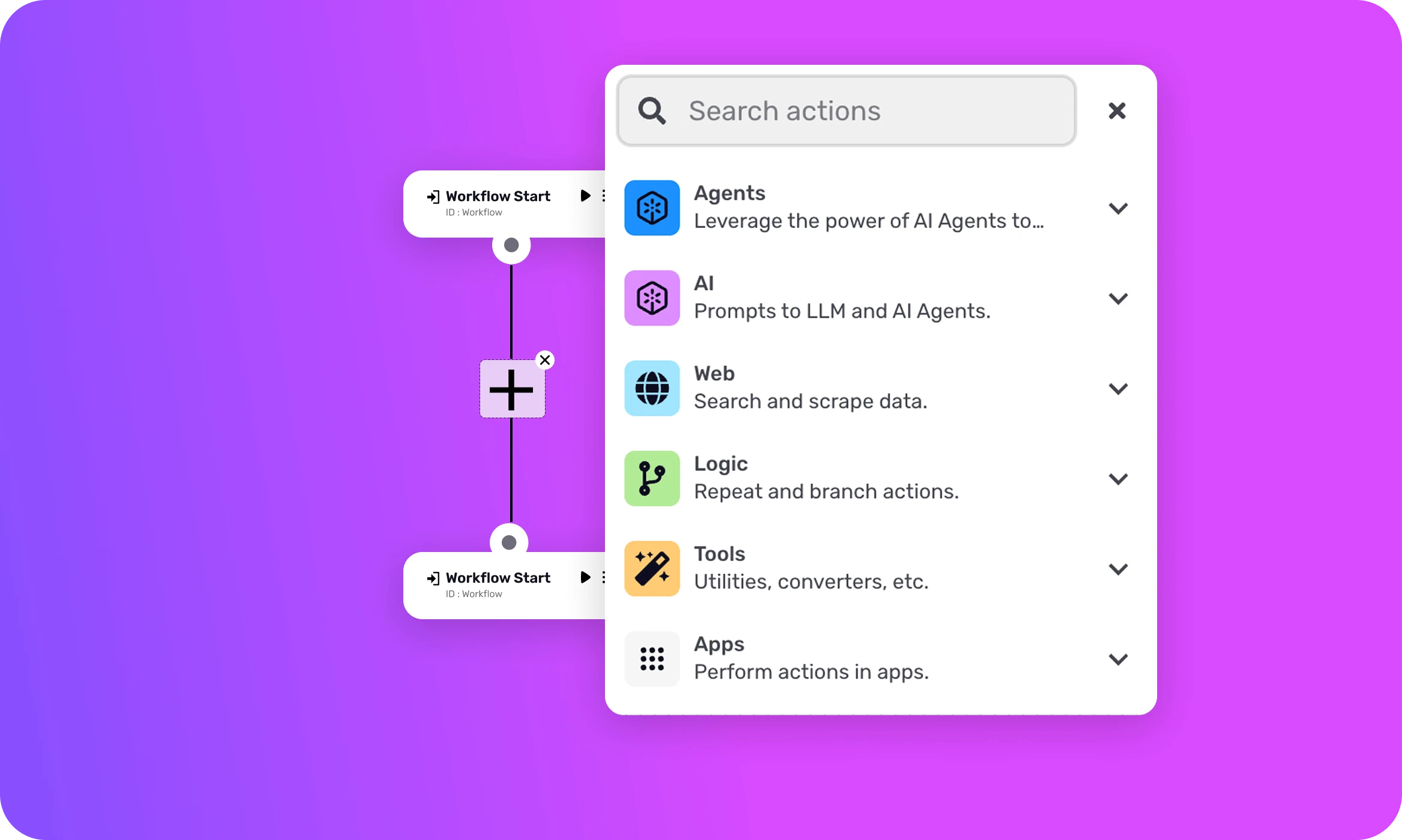Select the Logic branch icon
The image size is (1402, 840).
pyautogui.click(x=652, y=478)
